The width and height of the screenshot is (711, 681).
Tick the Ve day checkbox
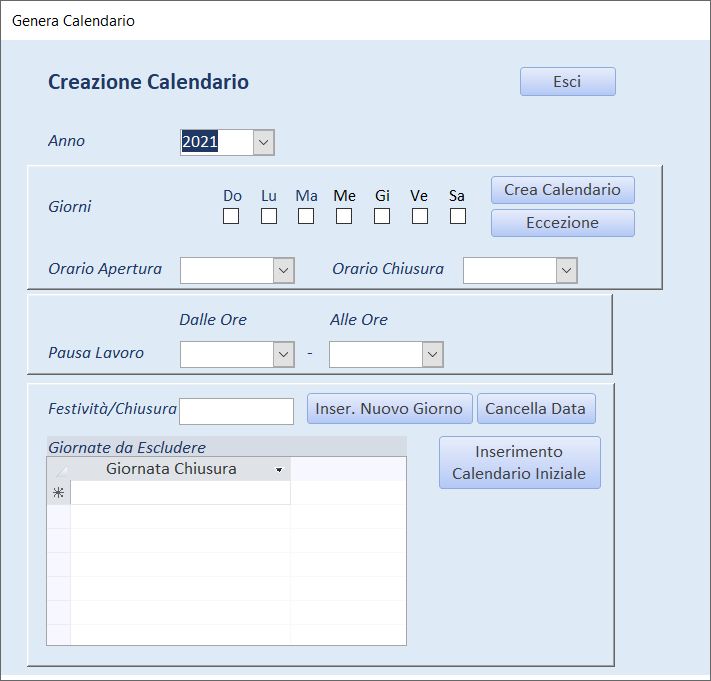(x=420, y=216)
